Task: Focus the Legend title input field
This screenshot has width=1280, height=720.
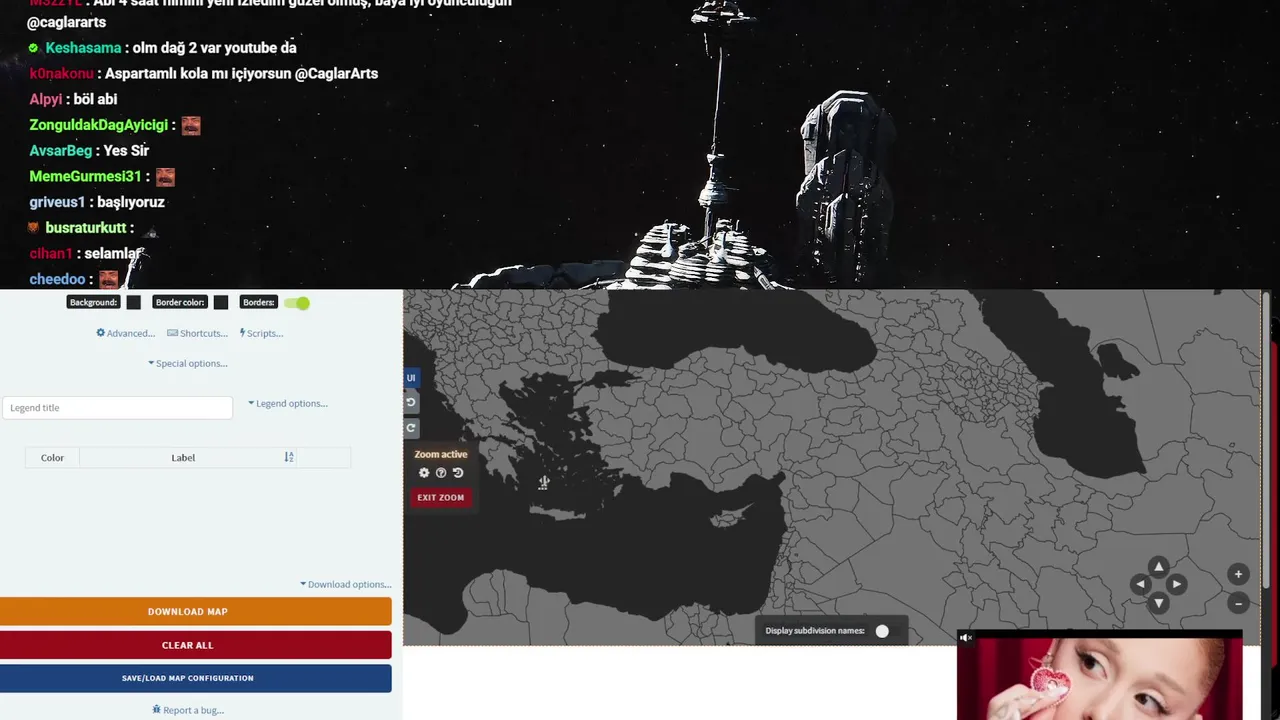Action: click(x=118, y=408)
